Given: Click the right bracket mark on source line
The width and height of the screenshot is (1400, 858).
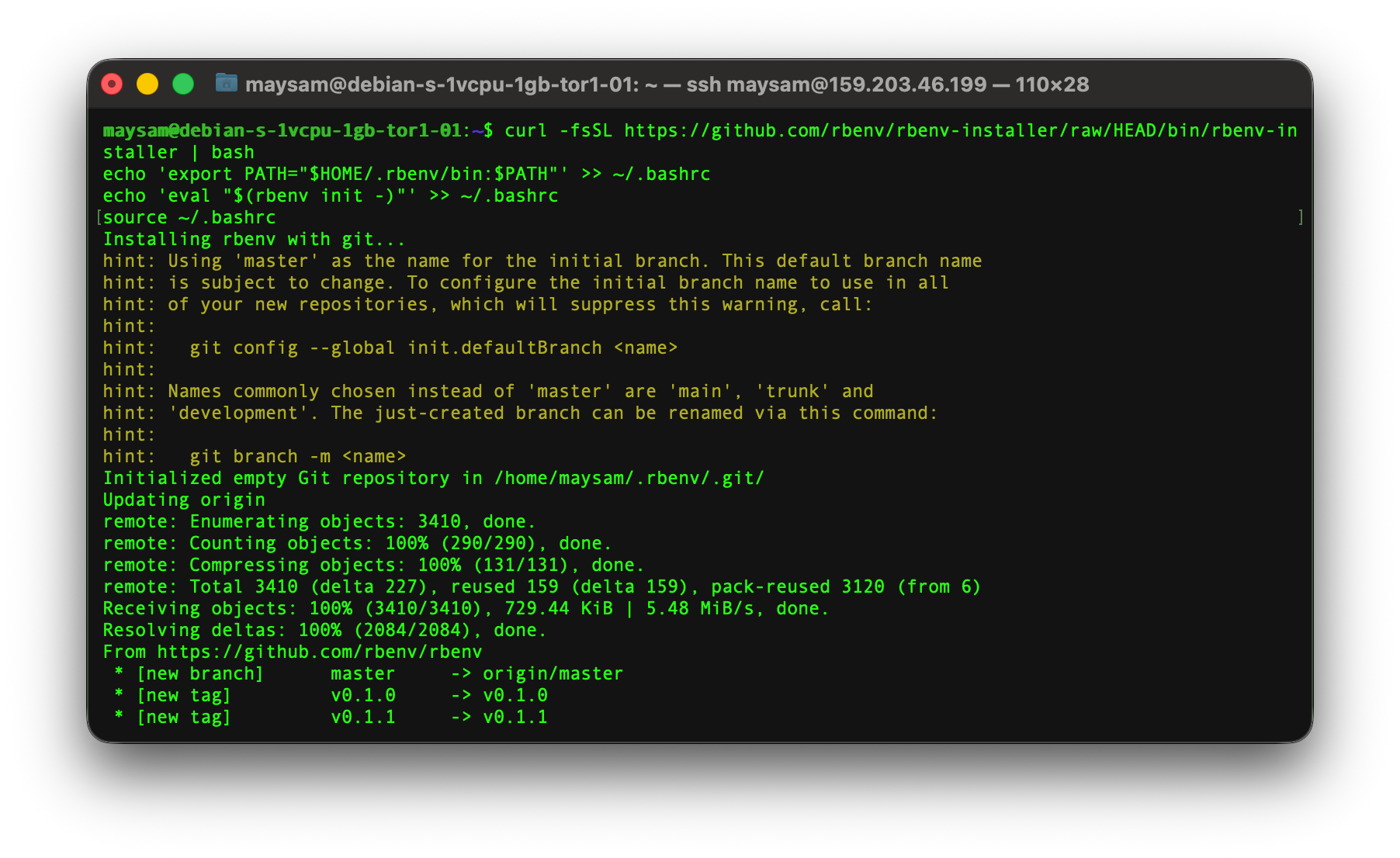Looking at the screenshot, I should [x=1301, y=217].
